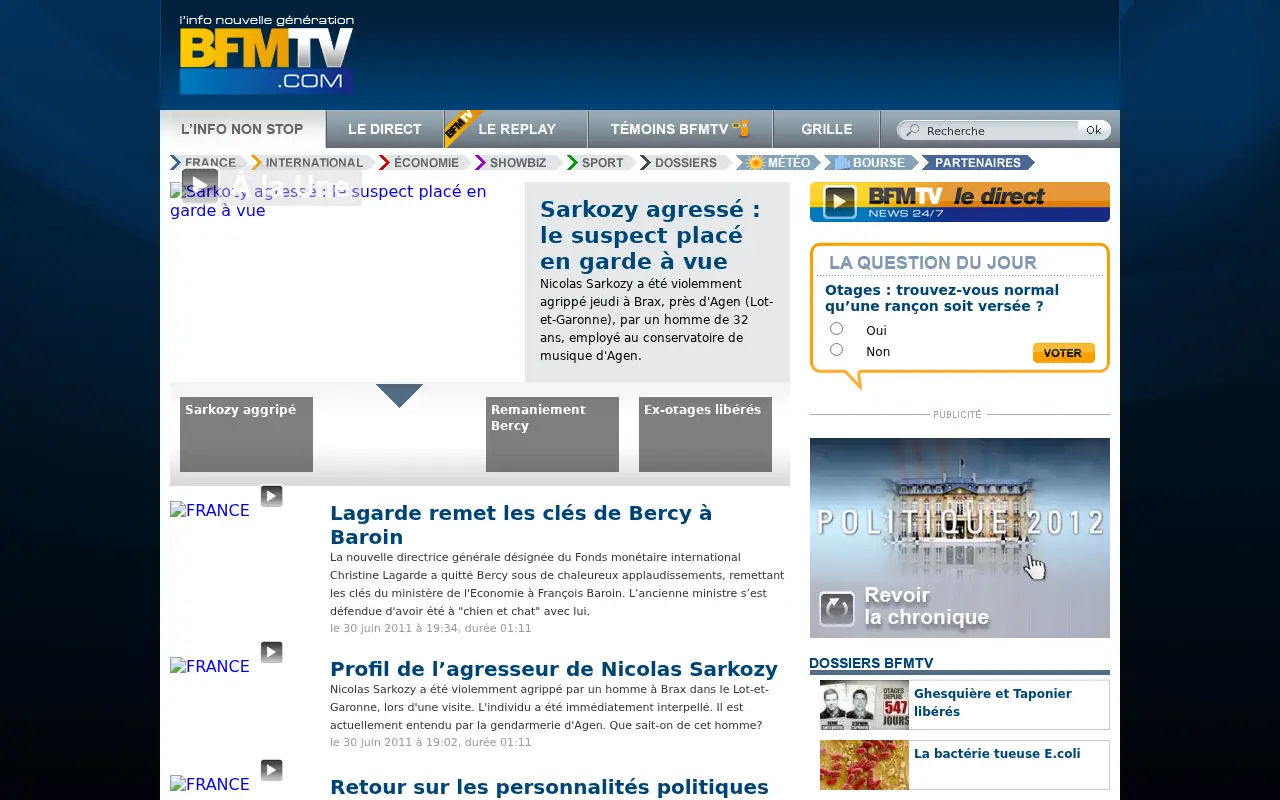Click the play icon in BFMTV le direct banner
1280x800 pixels.
(840, 202)
